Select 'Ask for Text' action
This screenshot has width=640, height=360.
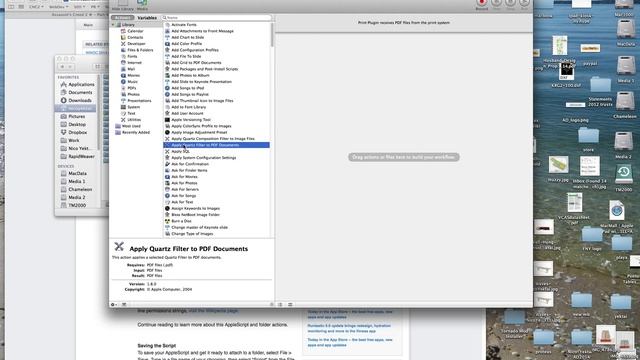click(182, 202)
